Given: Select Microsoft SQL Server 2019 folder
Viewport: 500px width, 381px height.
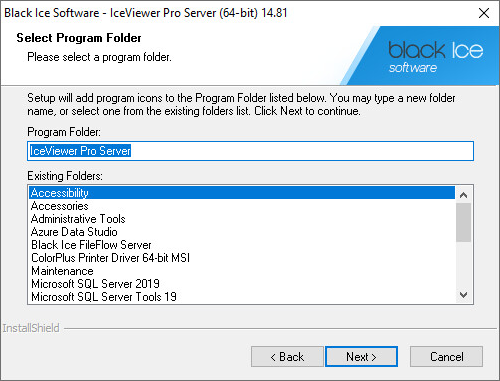Looking at the screenshot, I should [x=242, y=284].
